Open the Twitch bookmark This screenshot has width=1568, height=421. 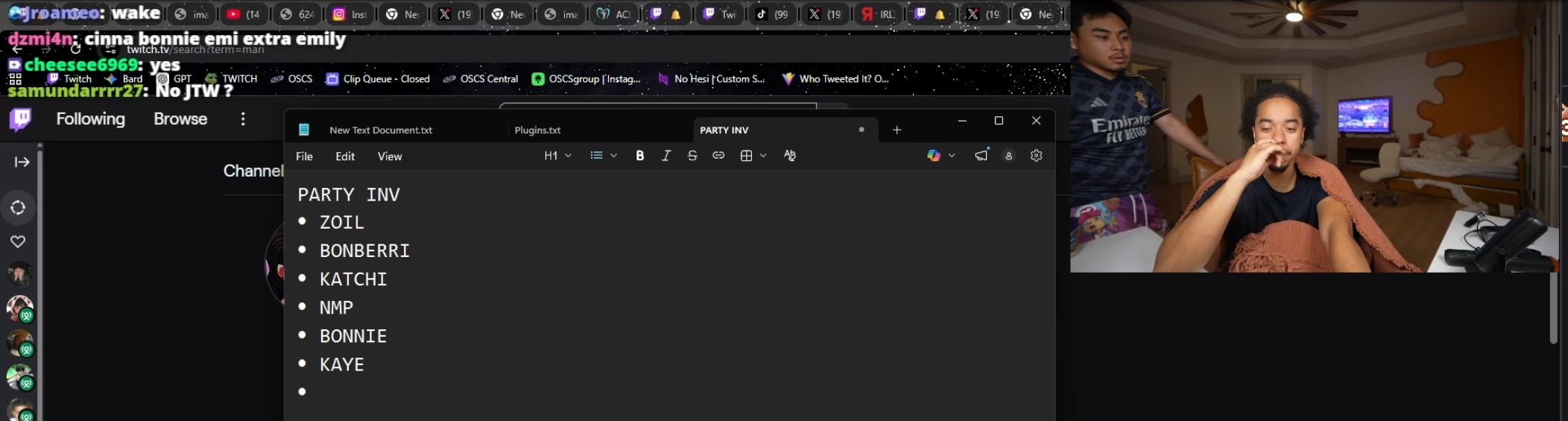69,78
